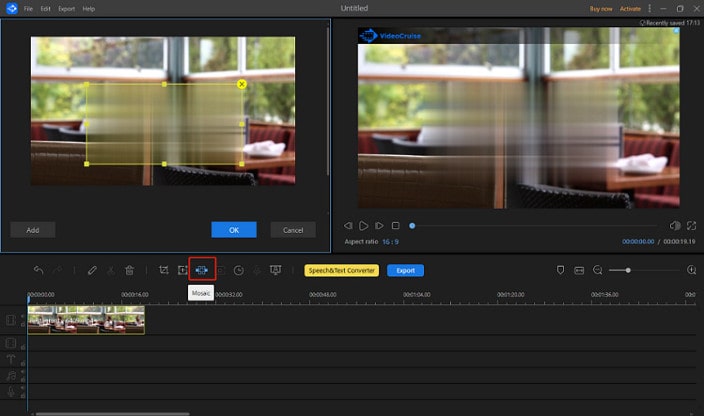
Task: Click the dim icon right of the clock
Action: (x=257, y=270)
